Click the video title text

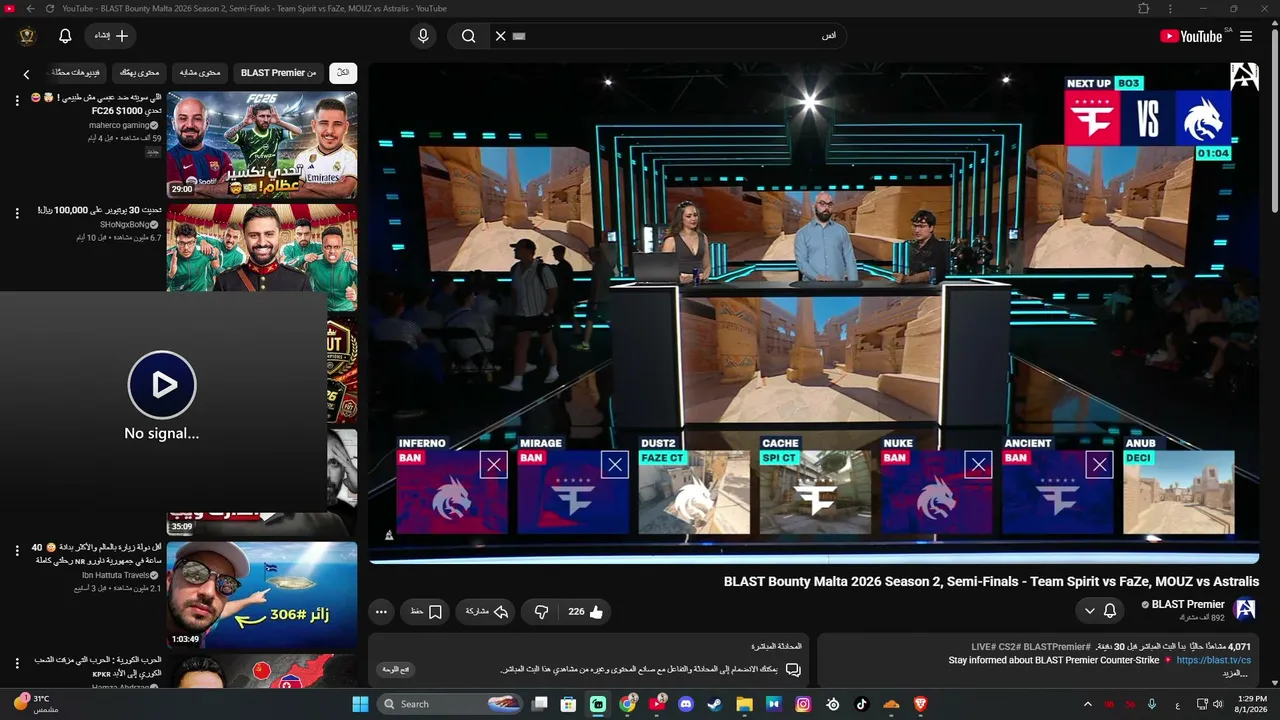point(991,581)
